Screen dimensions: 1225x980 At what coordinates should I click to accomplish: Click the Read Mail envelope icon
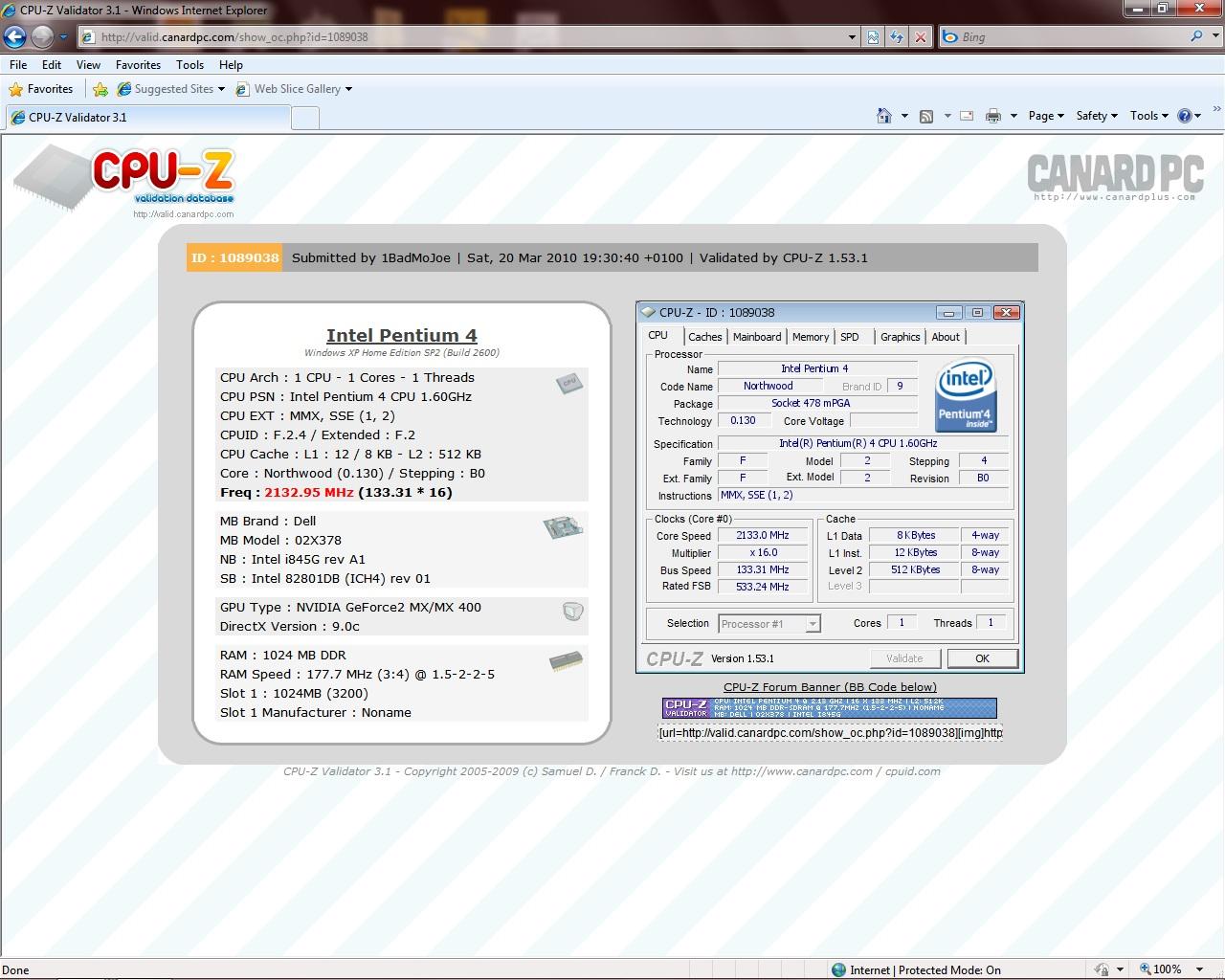point(967,116)
